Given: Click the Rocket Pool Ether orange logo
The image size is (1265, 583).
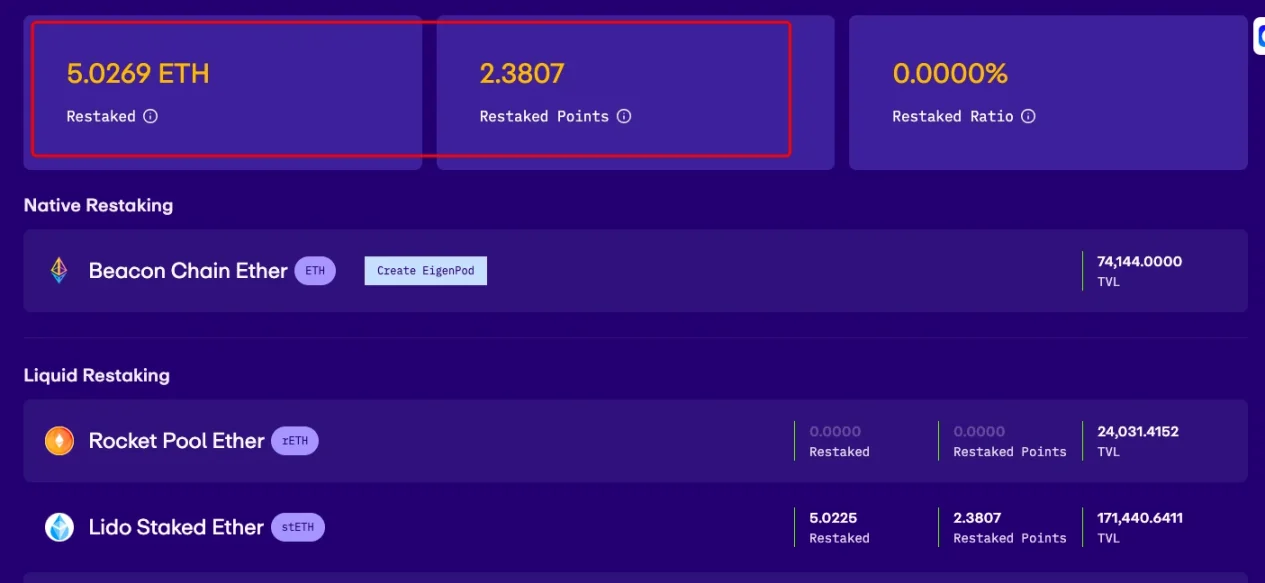Looking at the screenshot, I should (59, 441).
